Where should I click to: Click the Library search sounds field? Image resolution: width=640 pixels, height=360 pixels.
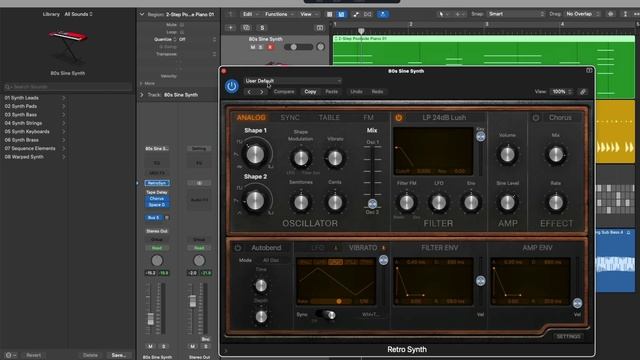click(67, 87)
